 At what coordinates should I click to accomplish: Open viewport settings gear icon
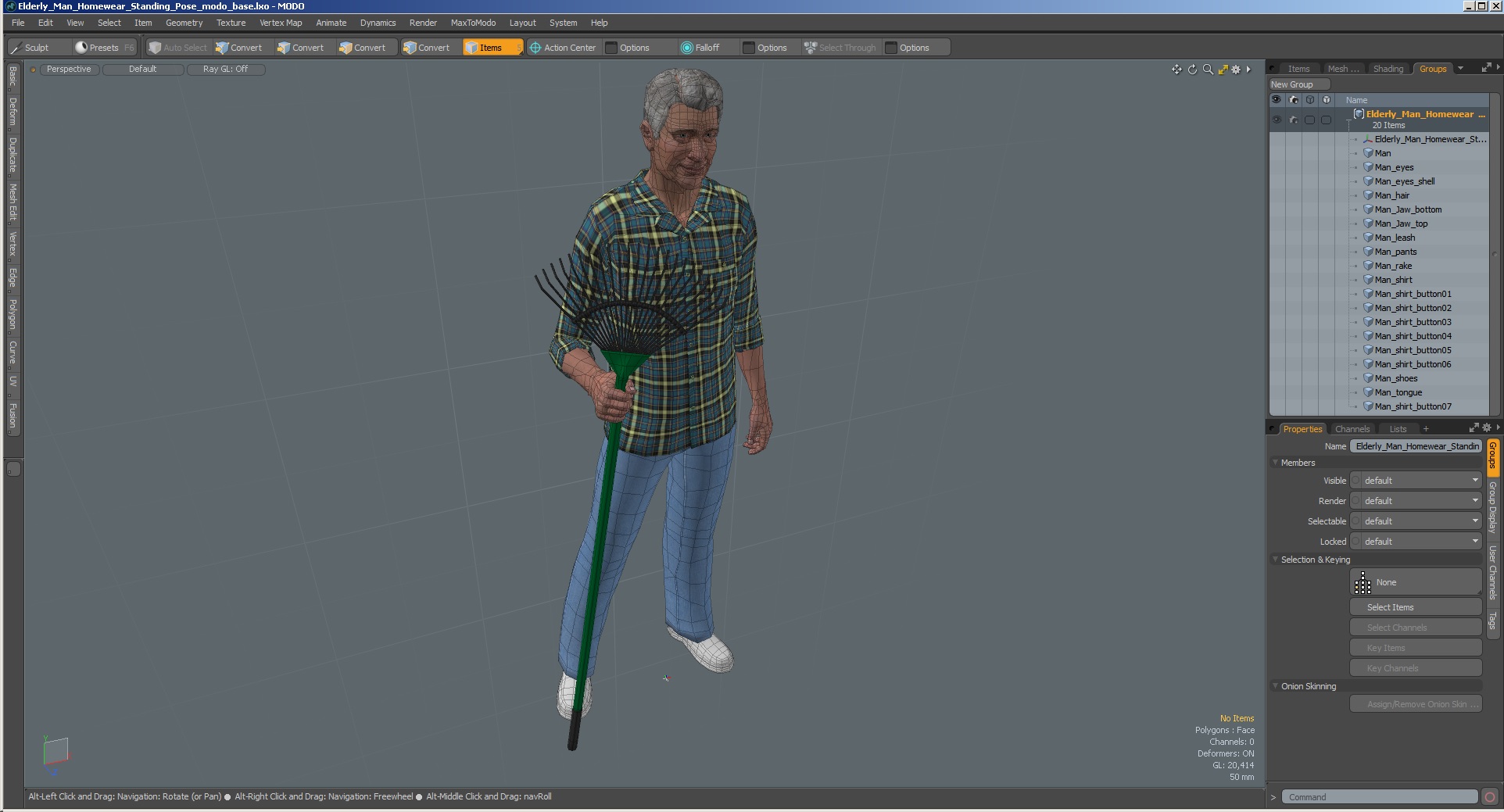[1236, 70]
